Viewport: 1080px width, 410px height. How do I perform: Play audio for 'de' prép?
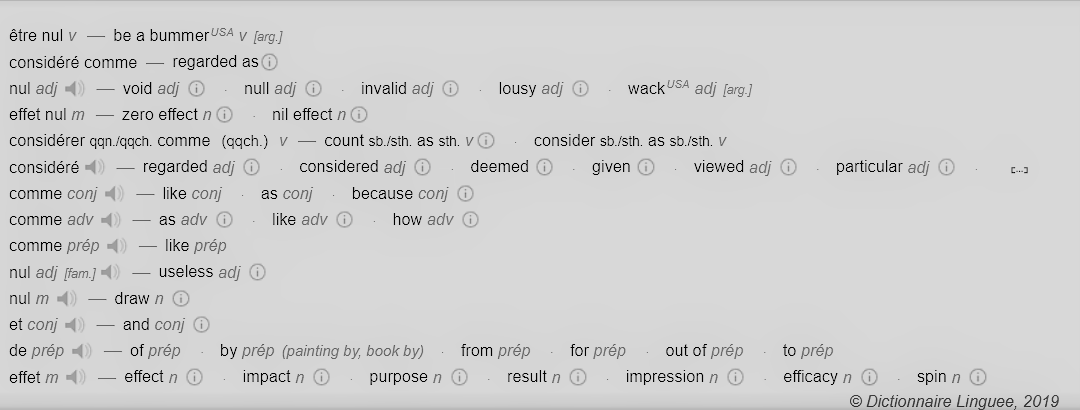pyautogui.click(x=81, y=351)
